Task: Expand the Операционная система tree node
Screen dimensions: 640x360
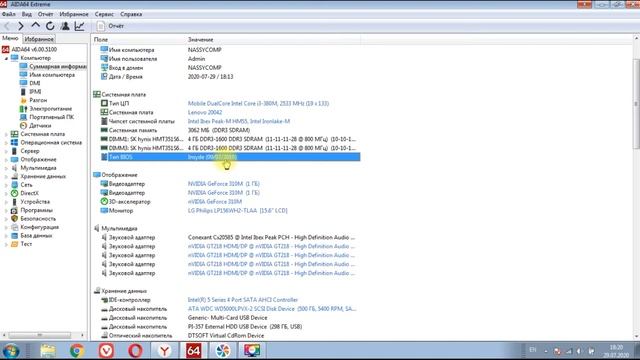Action: pyautogui.click(x=6, y=143)
